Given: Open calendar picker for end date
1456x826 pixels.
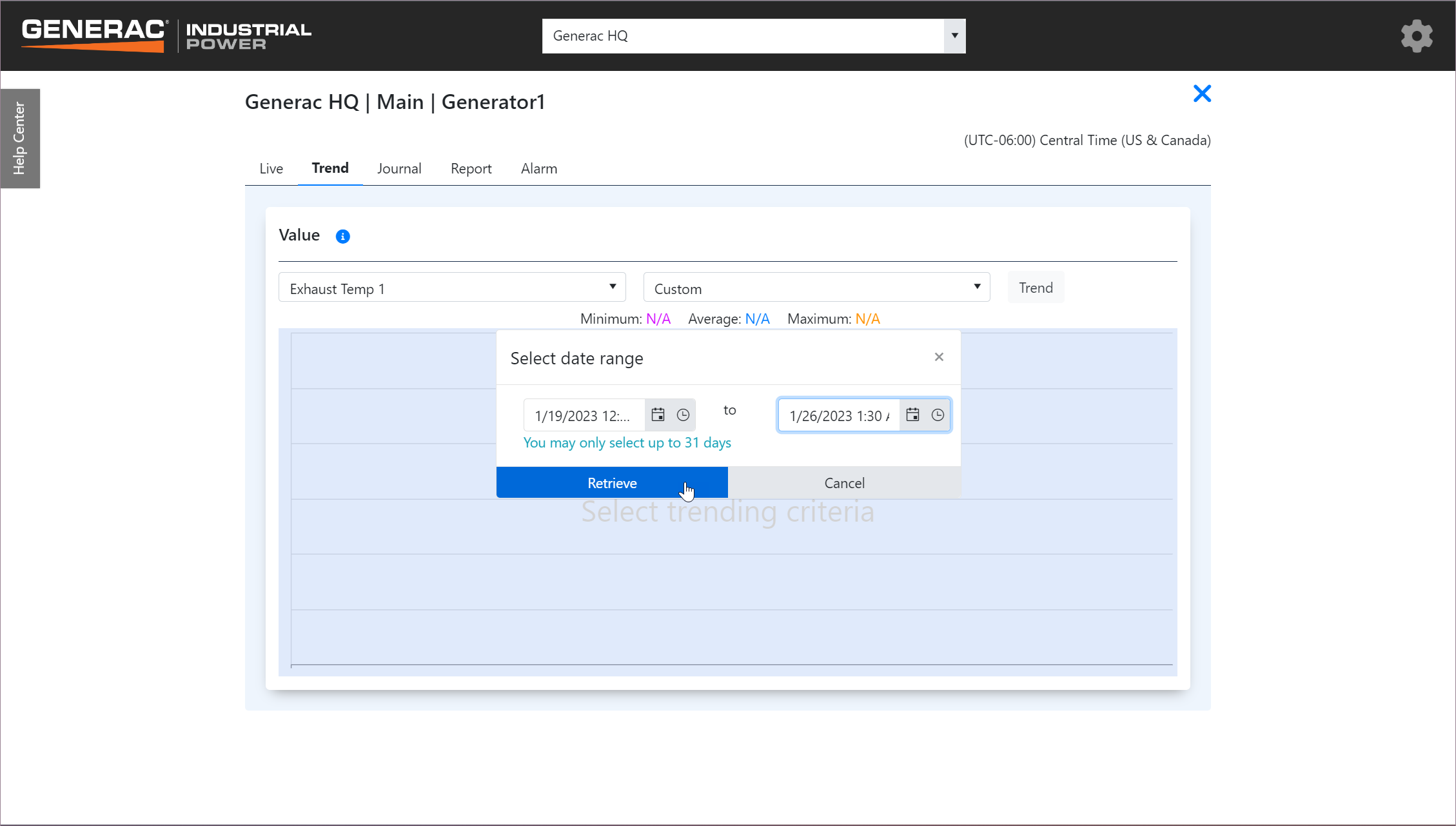Looking at the screenshot, I should pos(912,415).
